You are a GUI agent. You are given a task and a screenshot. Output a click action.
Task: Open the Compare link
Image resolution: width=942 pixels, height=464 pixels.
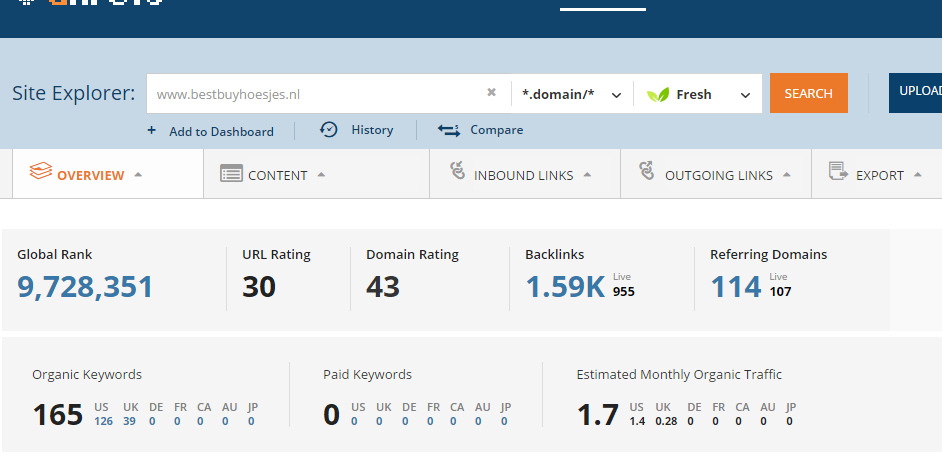coord(496,130)
